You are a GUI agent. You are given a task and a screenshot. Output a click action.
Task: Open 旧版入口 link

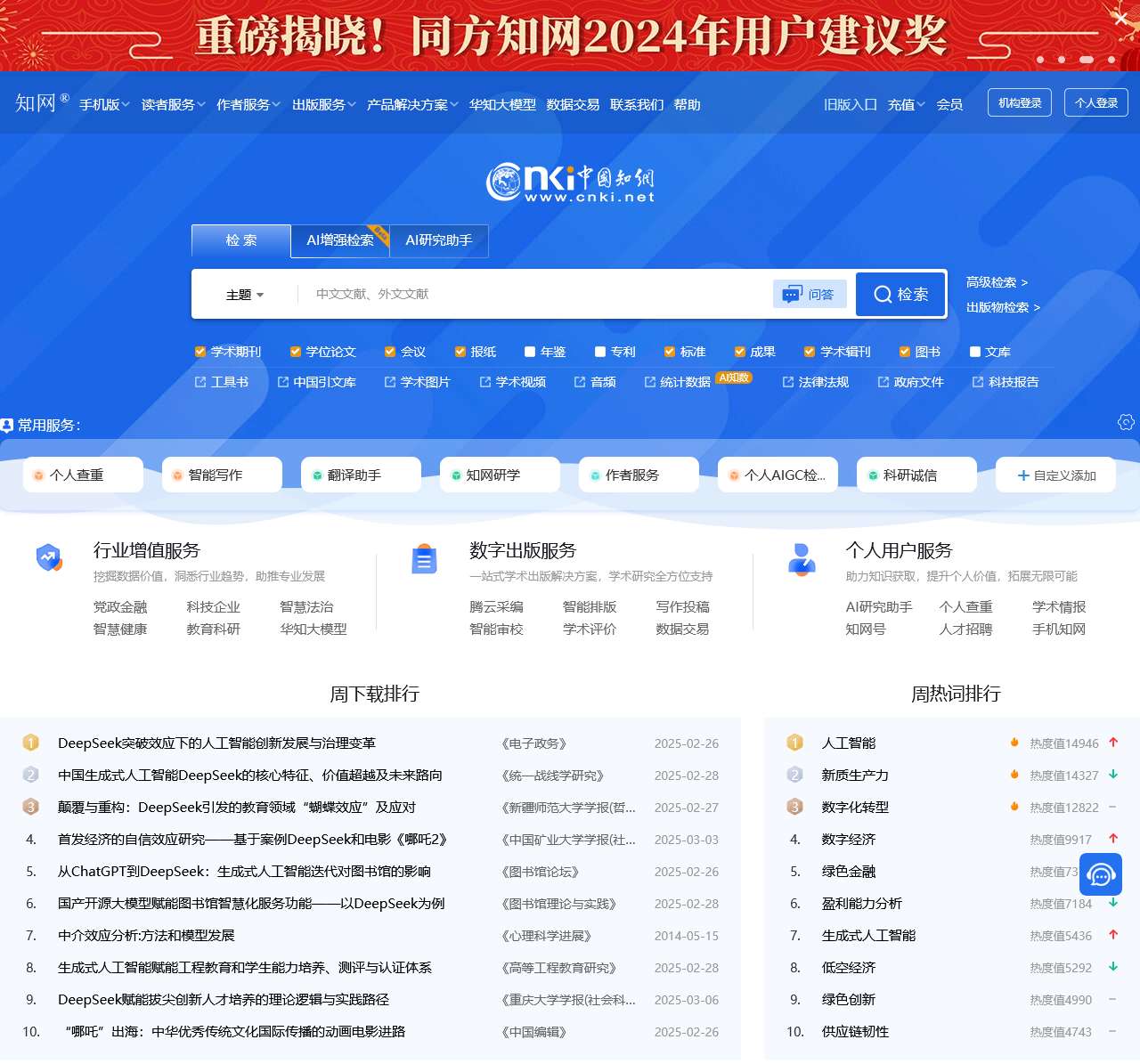[x=850, y=104]
